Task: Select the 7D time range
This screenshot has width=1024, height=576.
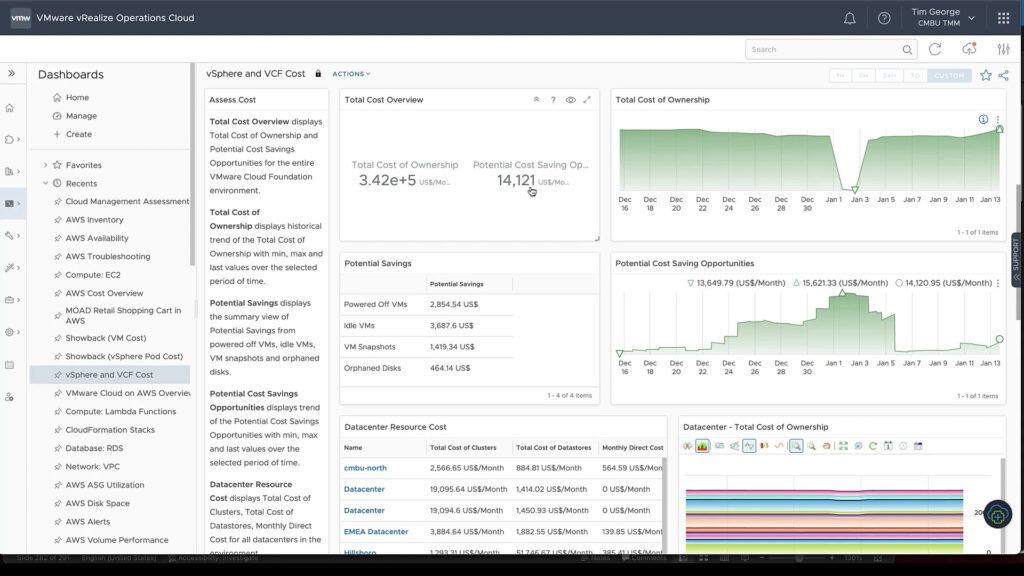Action: pyautogui.click(x=915, y=76)
